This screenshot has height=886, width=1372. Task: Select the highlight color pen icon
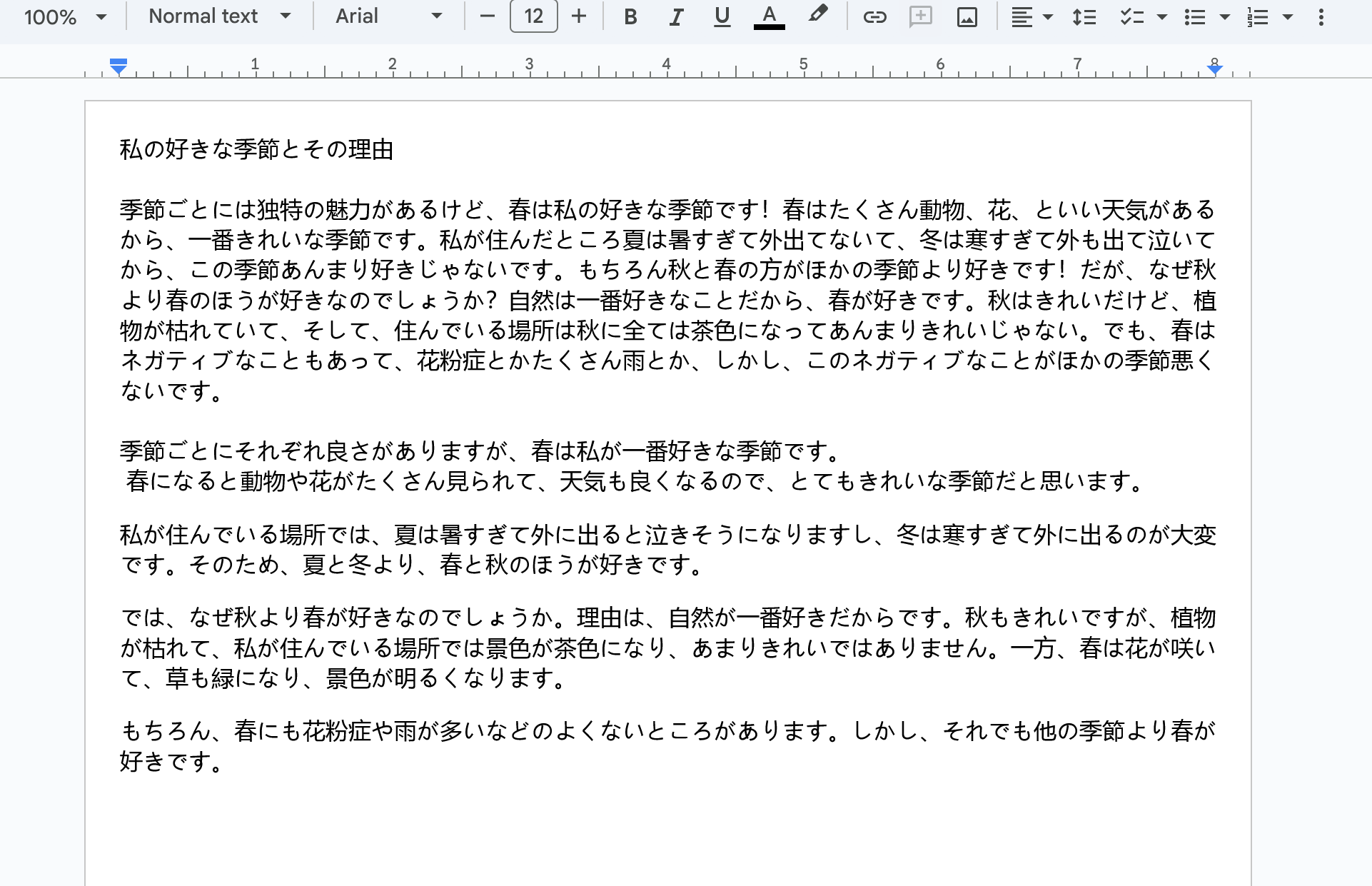817,15
